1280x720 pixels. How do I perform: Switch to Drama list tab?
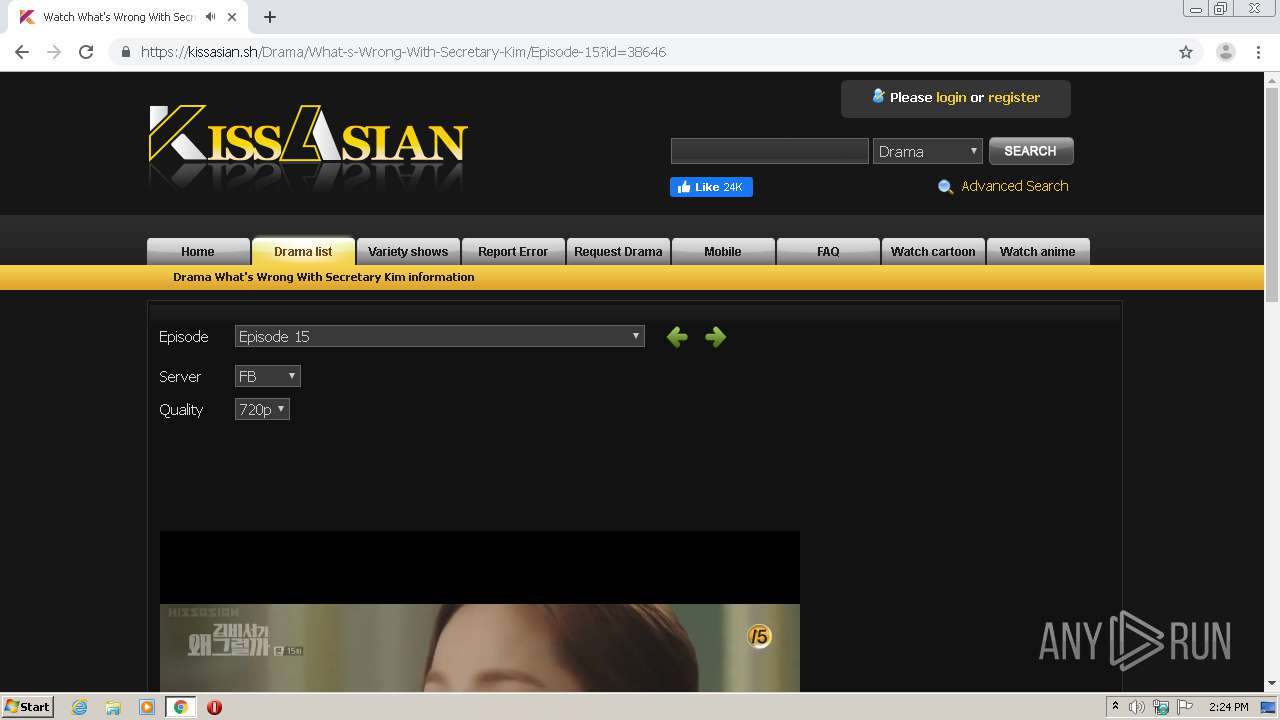303,251
